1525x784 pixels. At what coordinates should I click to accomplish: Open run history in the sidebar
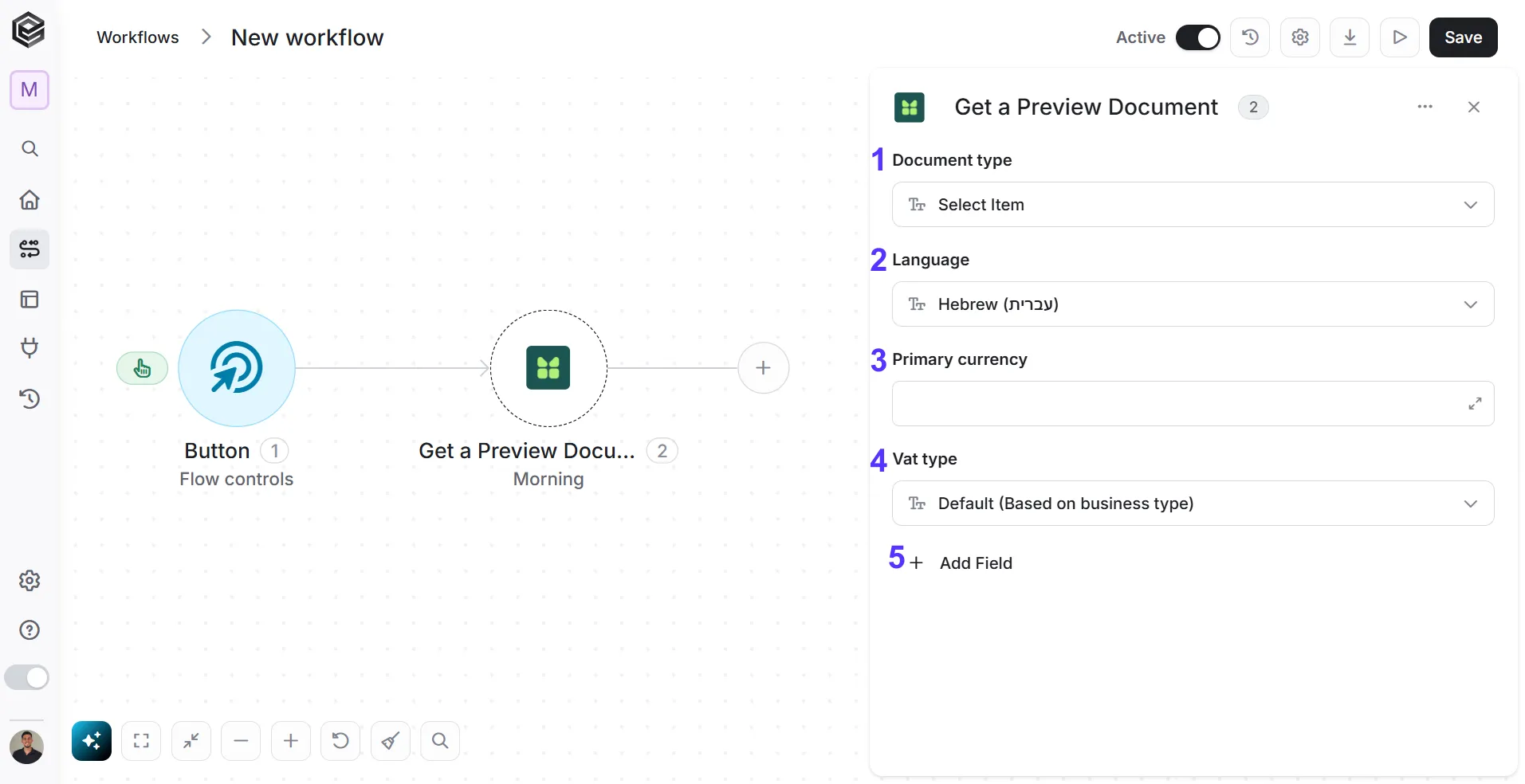pos(29,398)
